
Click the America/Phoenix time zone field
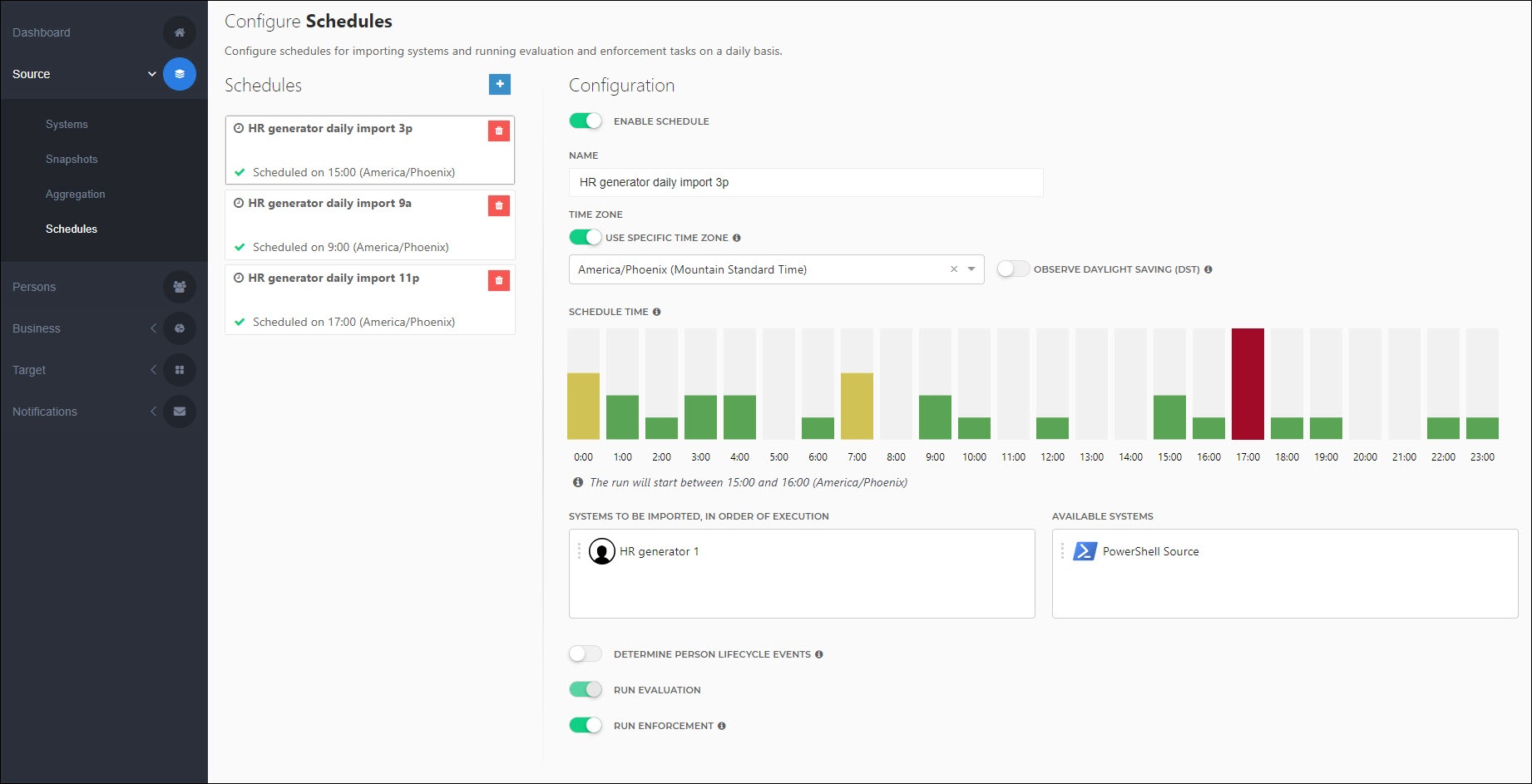point(776,269)
